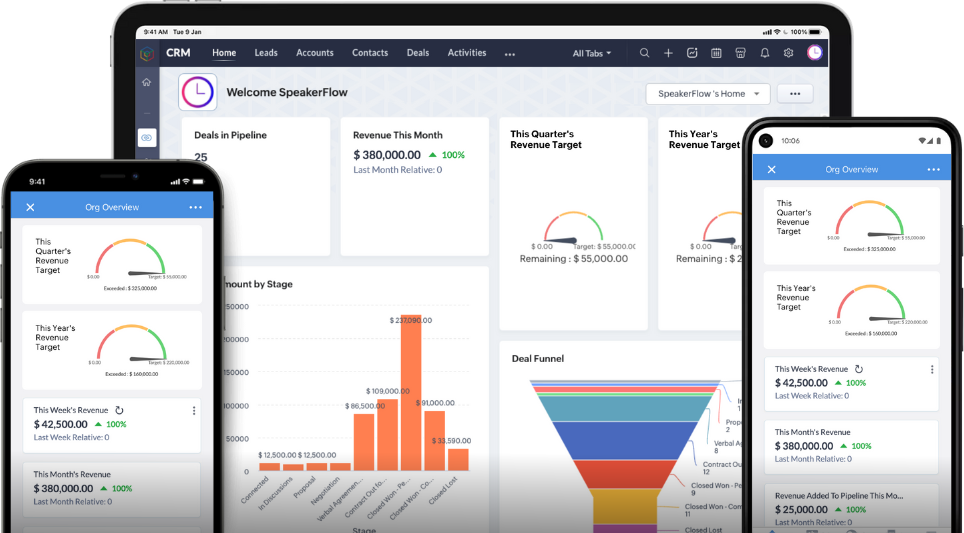This screenshot has width=964, height=533.
Task: Open the Deals tab
Action: [x=418, y=53]
